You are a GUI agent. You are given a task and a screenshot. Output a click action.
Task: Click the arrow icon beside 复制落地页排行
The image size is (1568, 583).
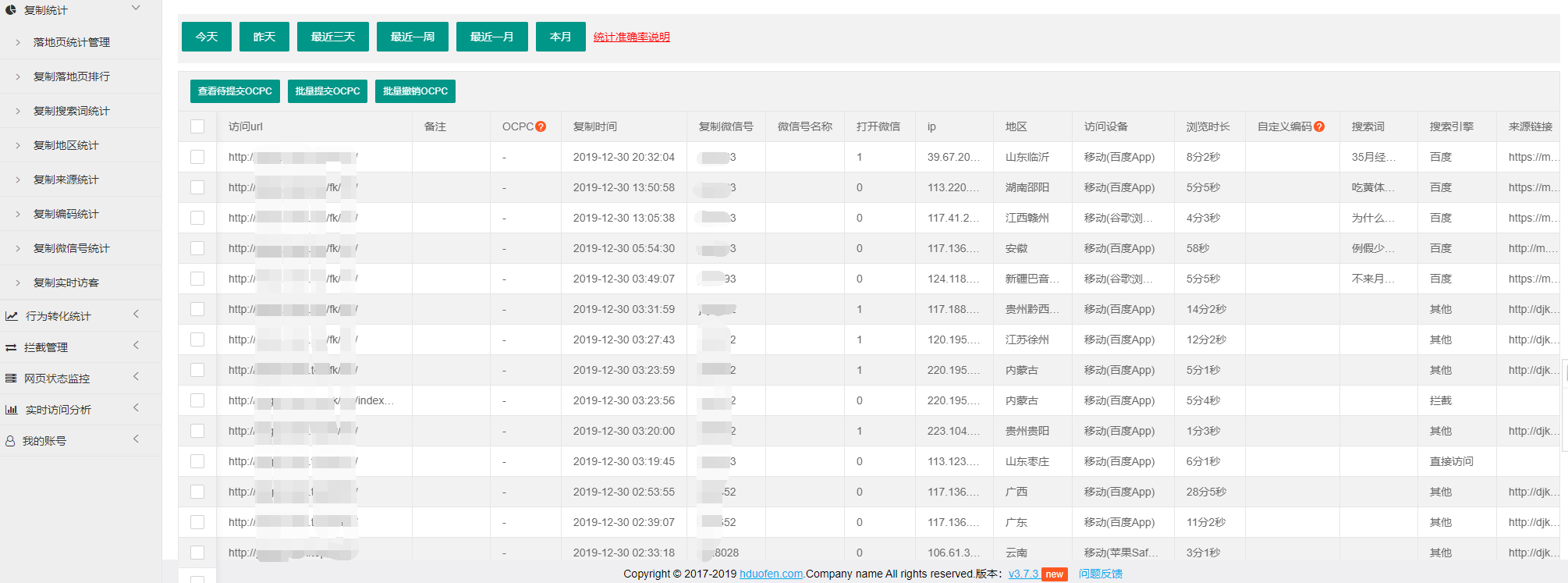[18, 76]
